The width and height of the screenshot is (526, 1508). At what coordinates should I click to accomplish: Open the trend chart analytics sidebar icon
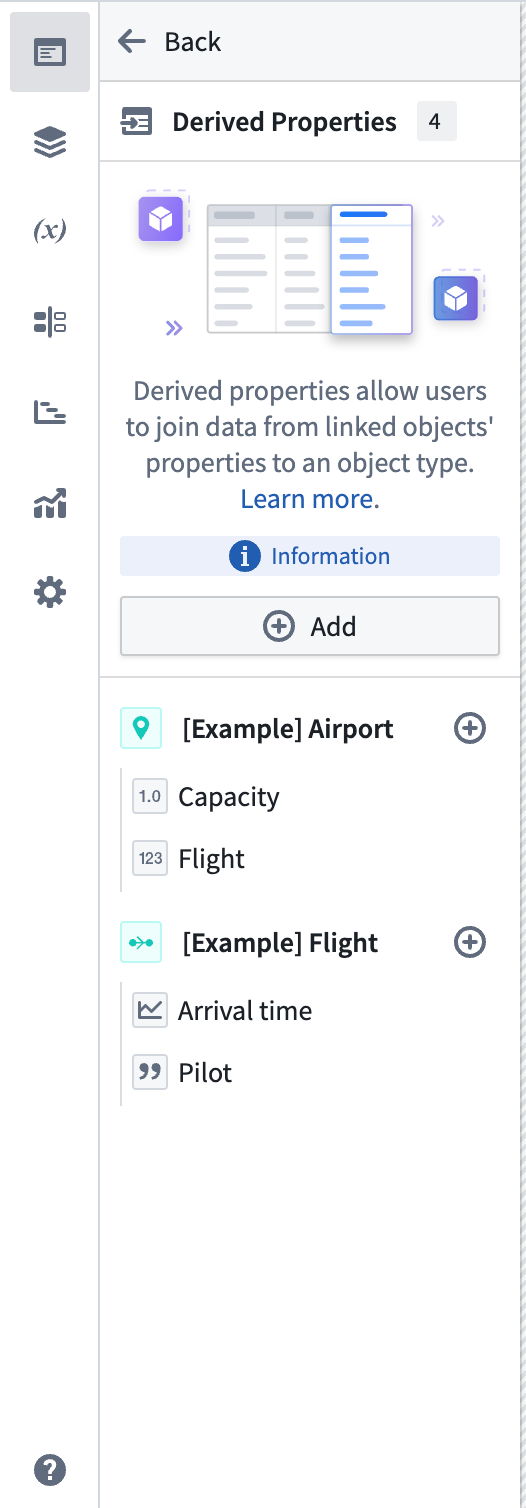point(50,503)
